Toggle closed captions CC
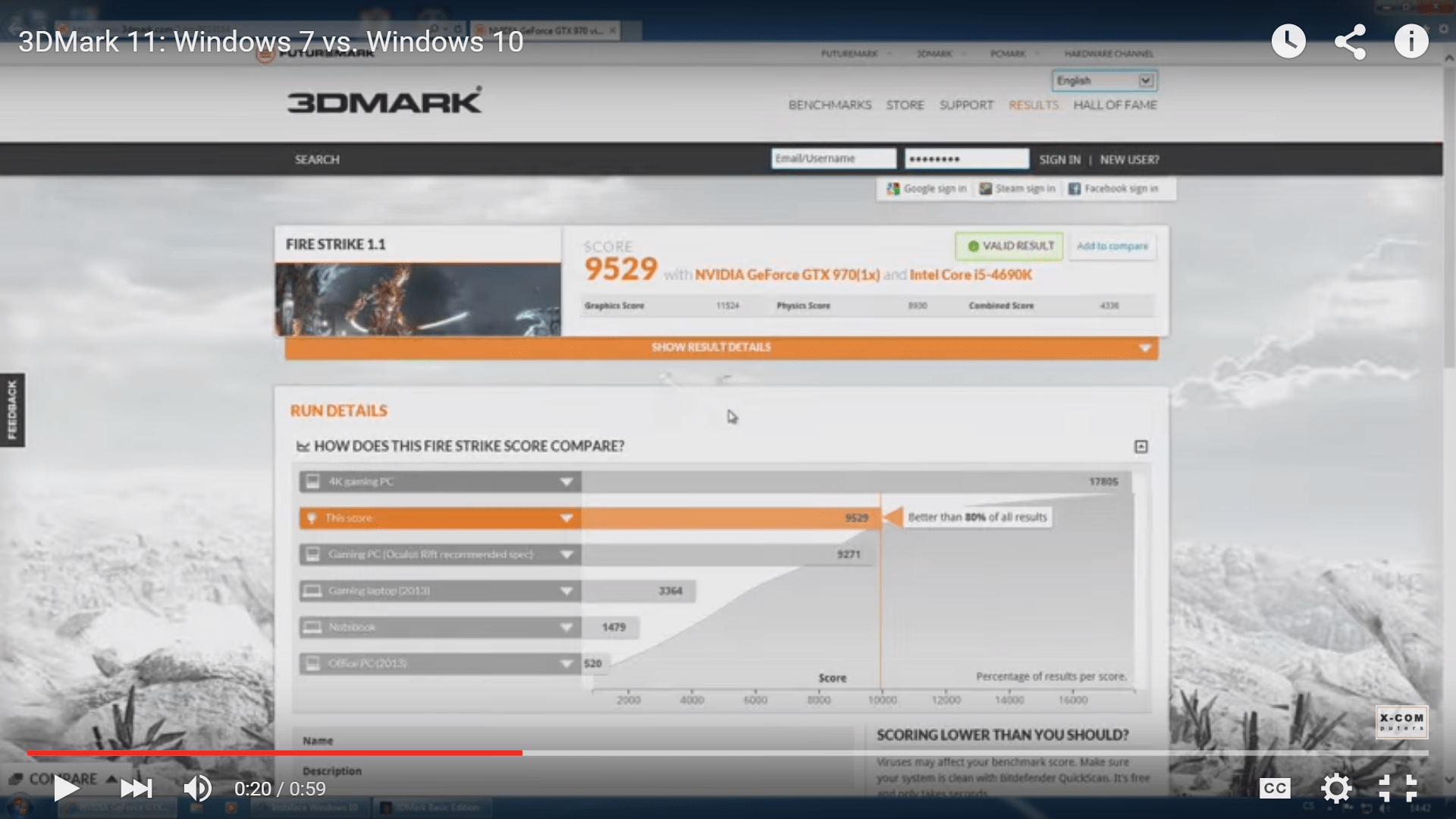The width and height of the screenshot is (1456, 819). [x=1275, y=789]
